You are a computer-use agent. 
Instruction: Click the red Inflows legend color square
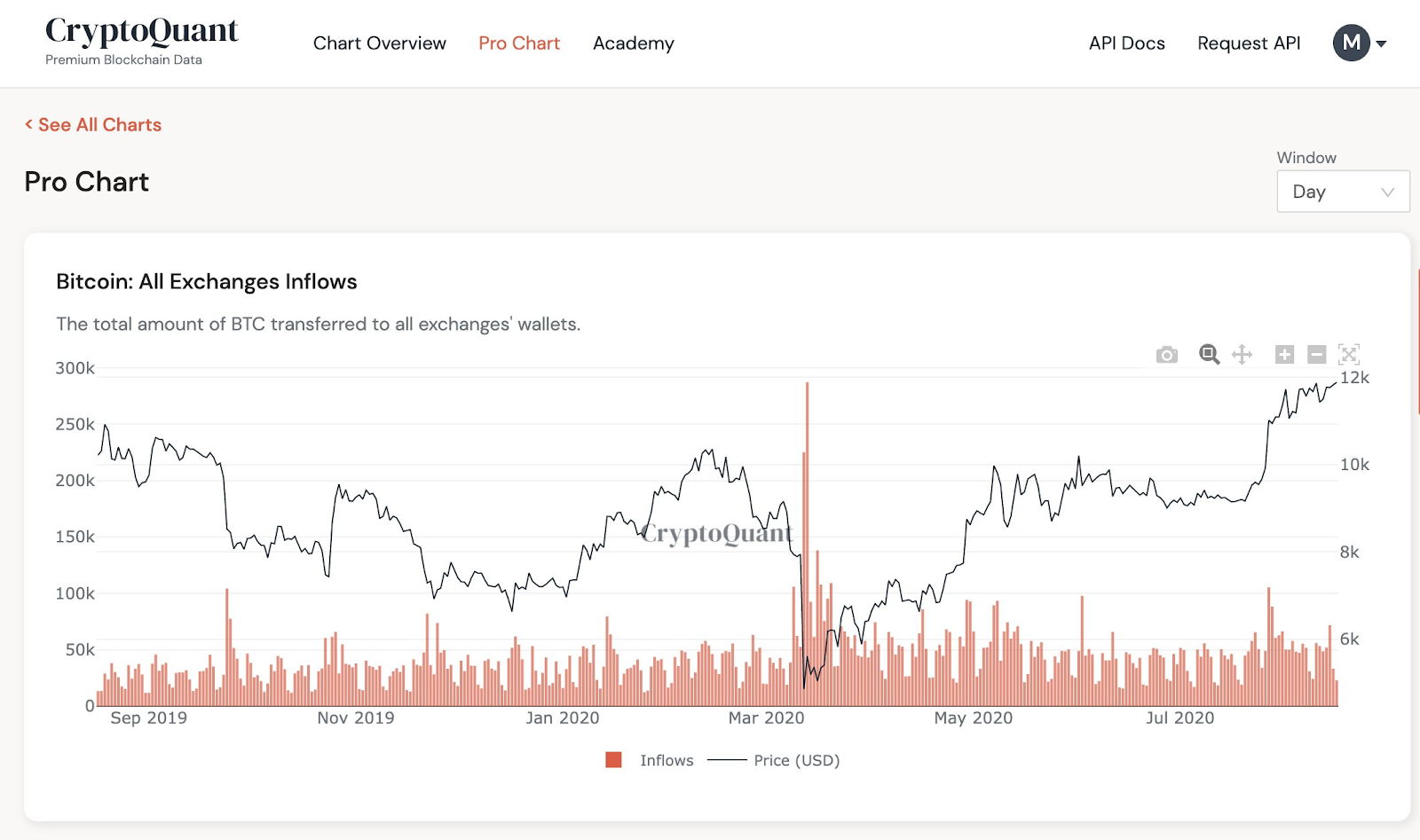[613, 760]
